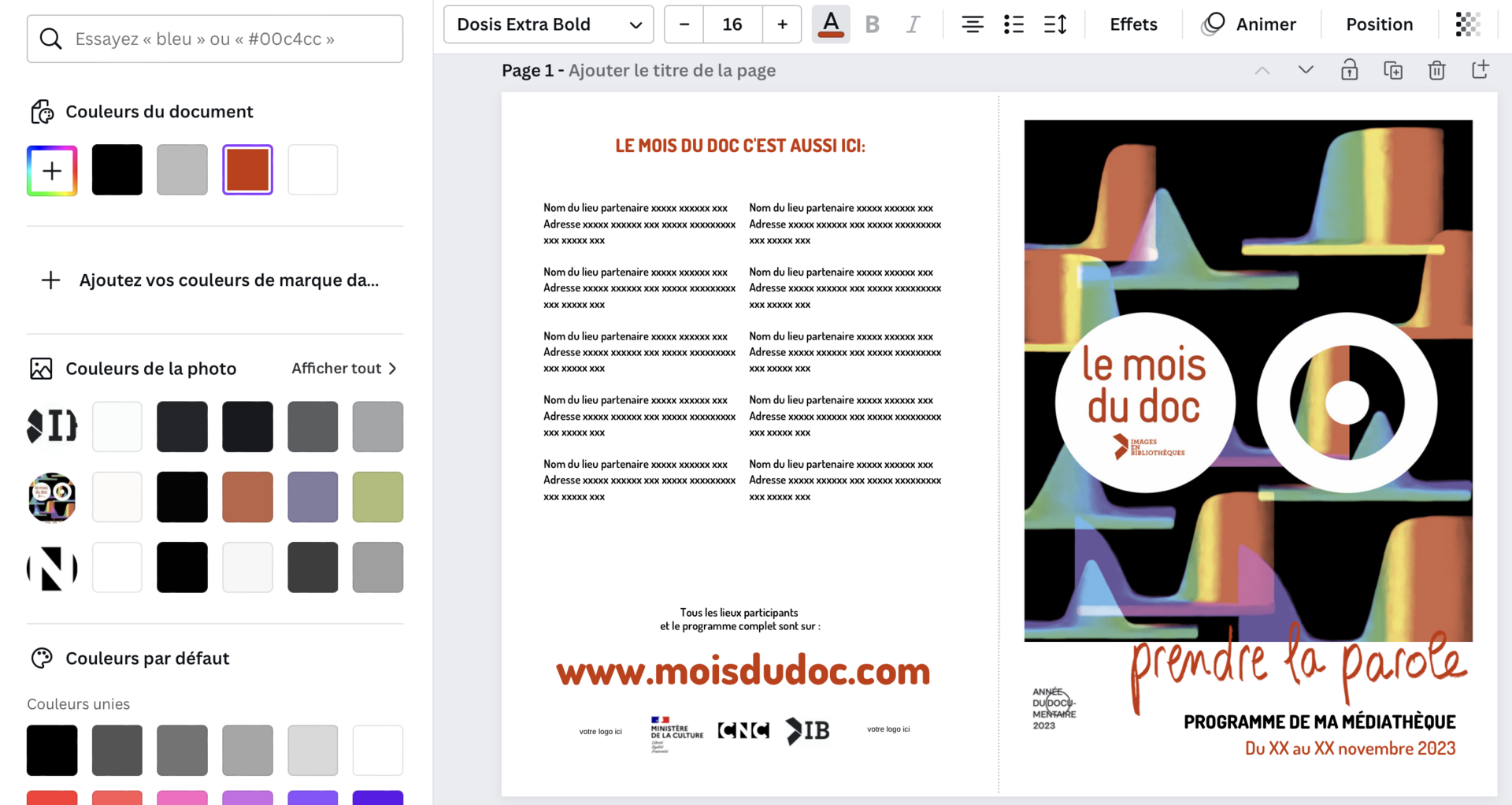Viewport: 1512px width, 805px height.
Task: Select the www.moisdudoc.com text
Action: 743,671
